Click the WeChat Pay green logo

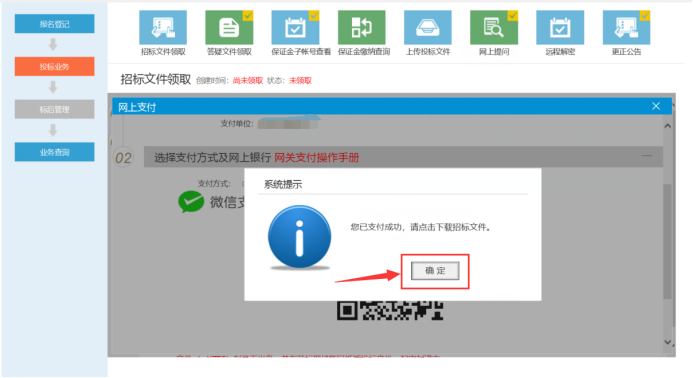click(x=191, y=202)
